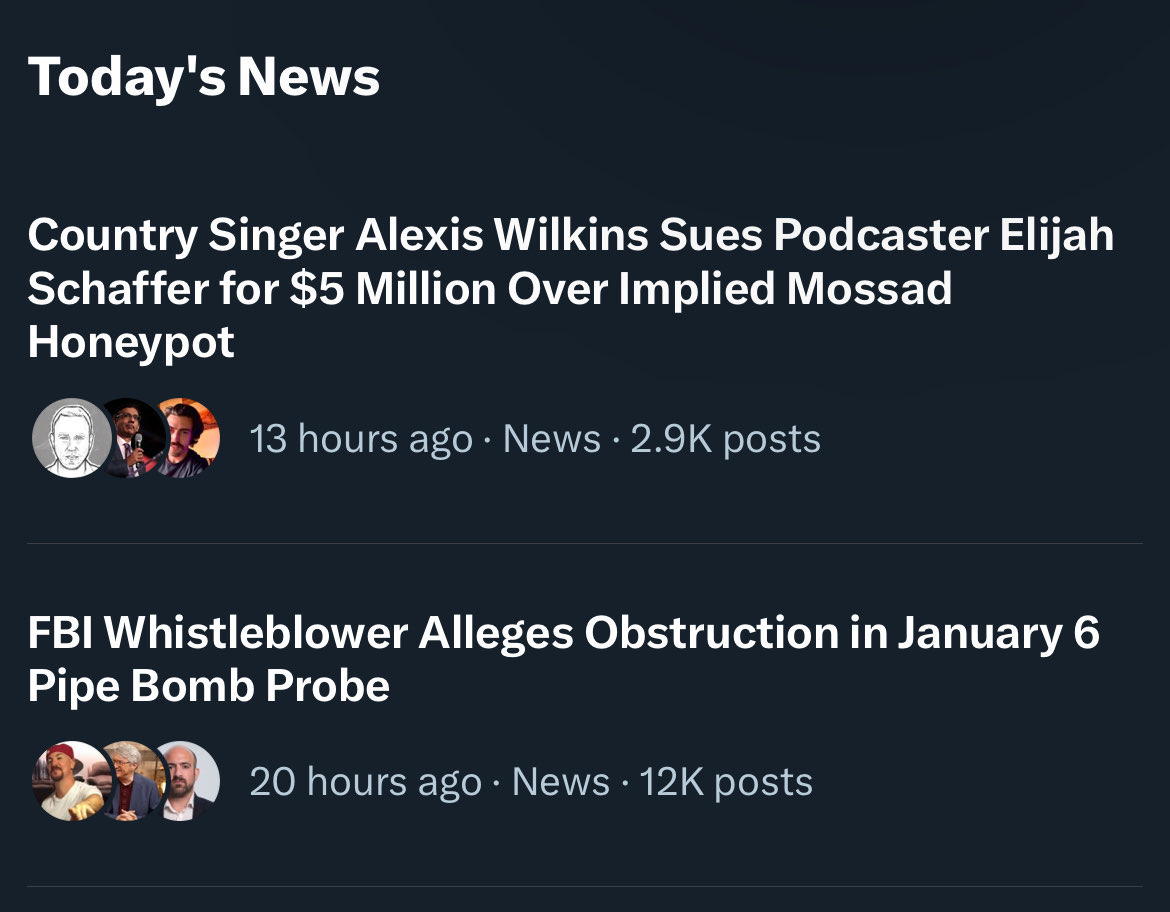
Task: View the "12K posts" count
Action: [726, 781]
